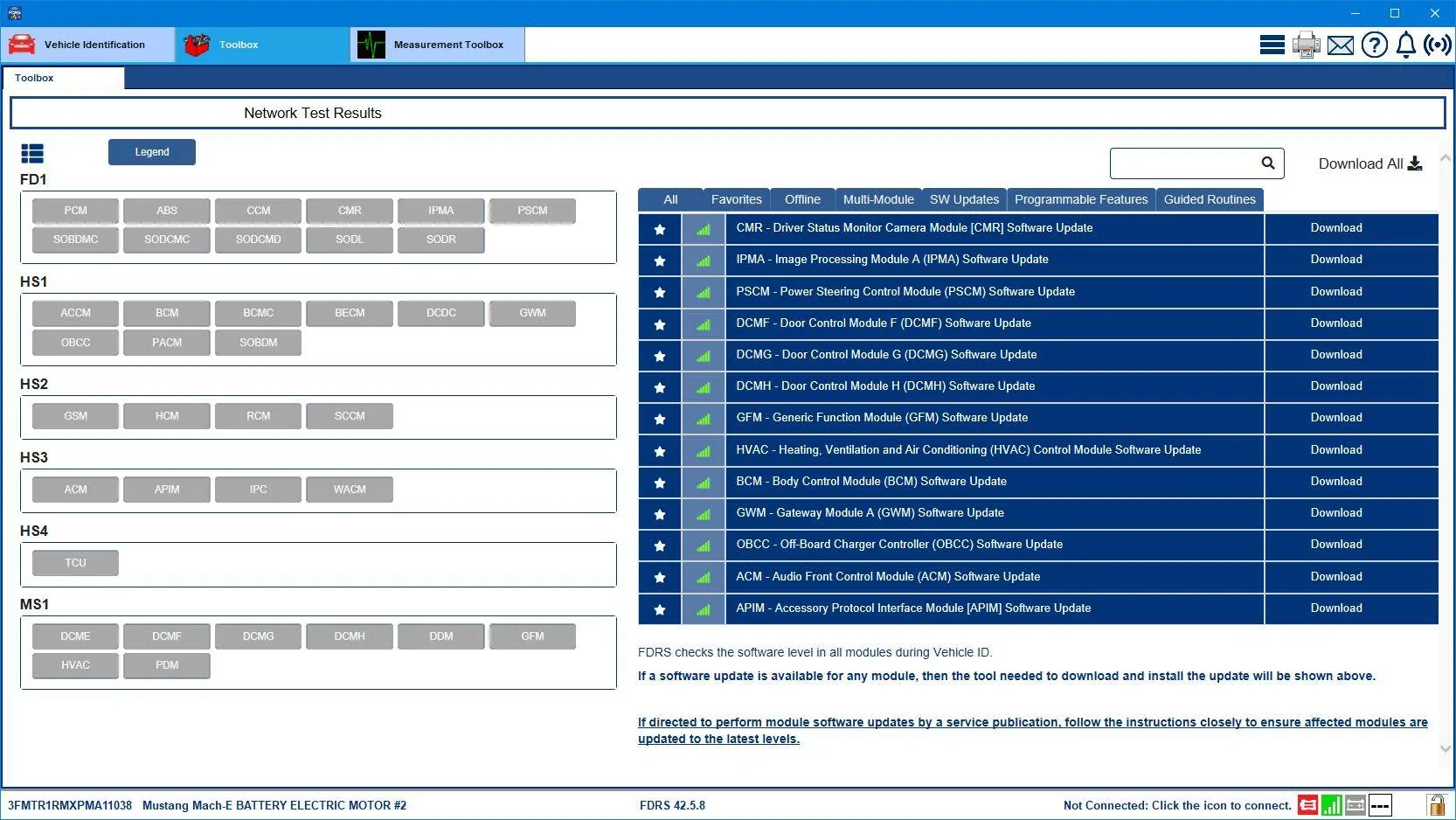Click scroll-down arrow of tools list
Viewport: 1456px width, 820px height.
(1446, 748)
